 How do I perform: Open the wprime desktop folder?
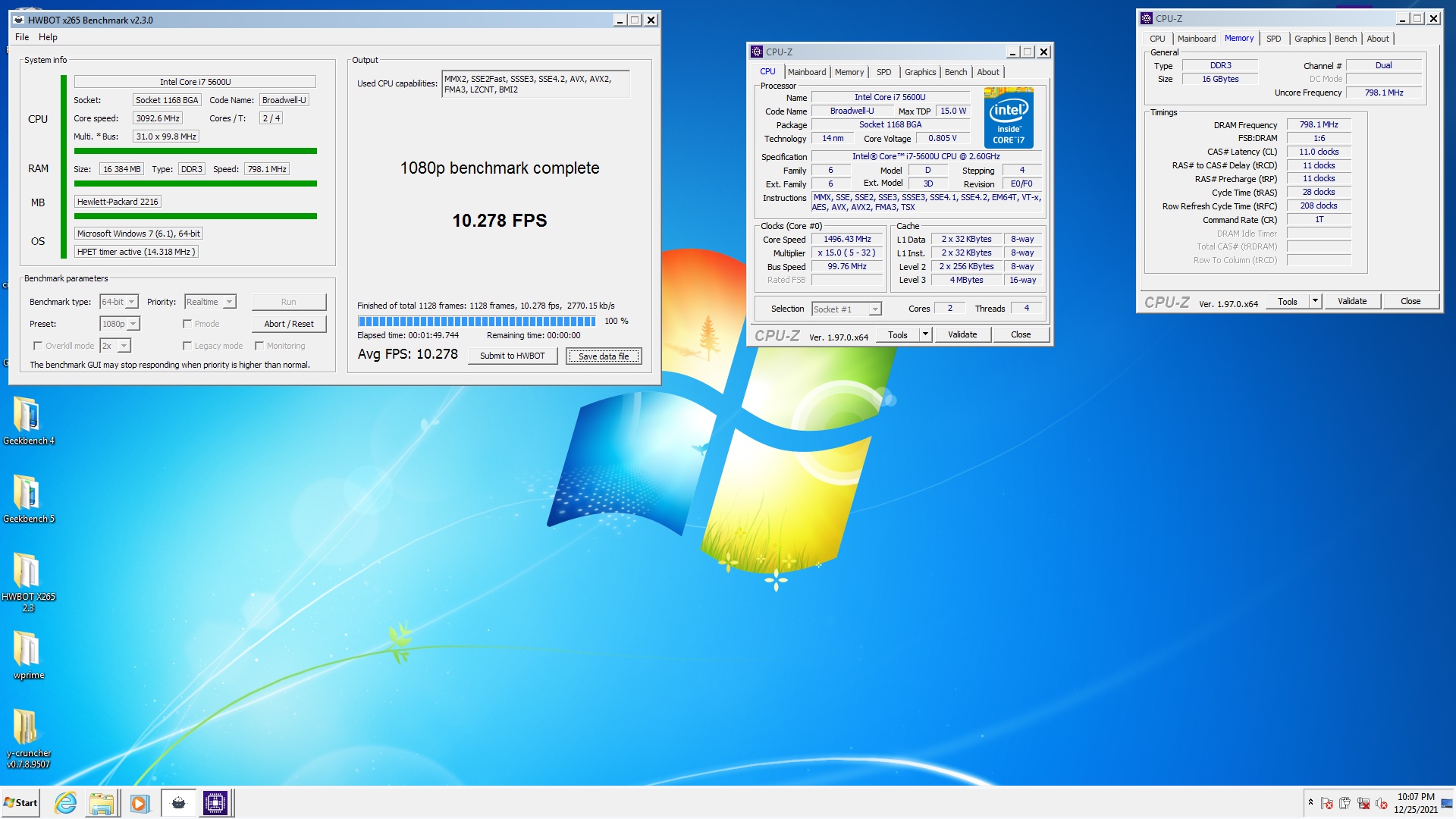click(27, 655)
